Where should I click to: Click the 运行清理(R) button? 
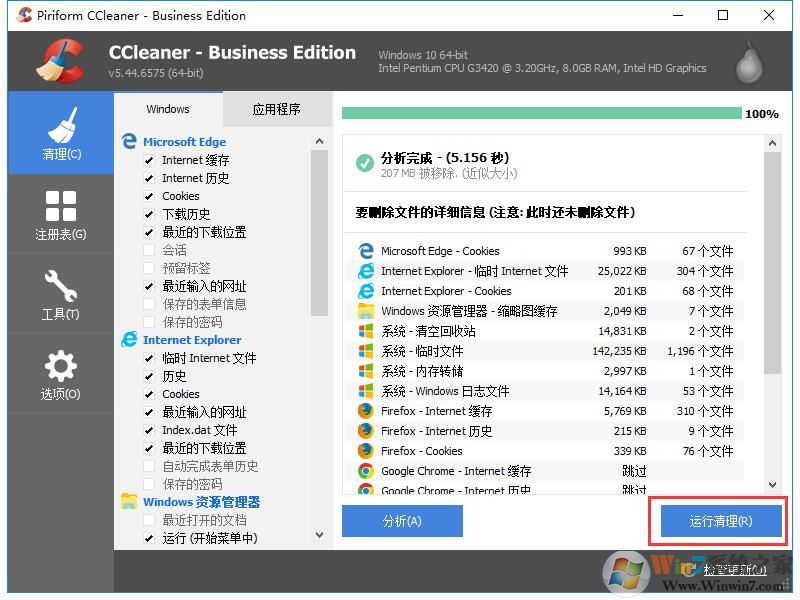coord(719,521)
